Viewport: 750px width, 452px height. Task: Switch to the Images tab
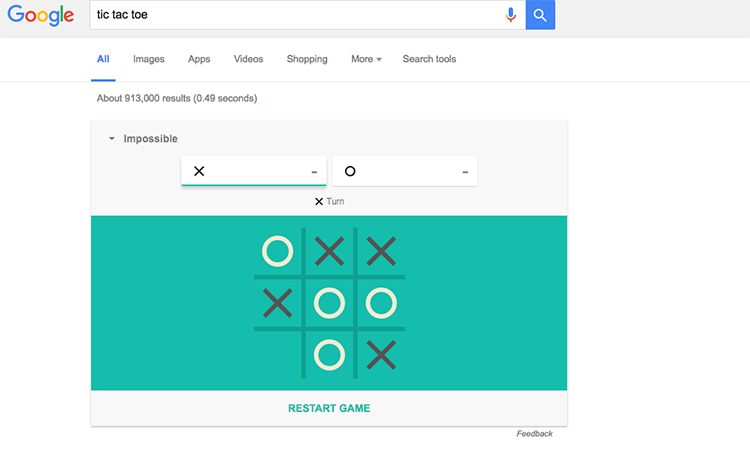pos(148,59)
